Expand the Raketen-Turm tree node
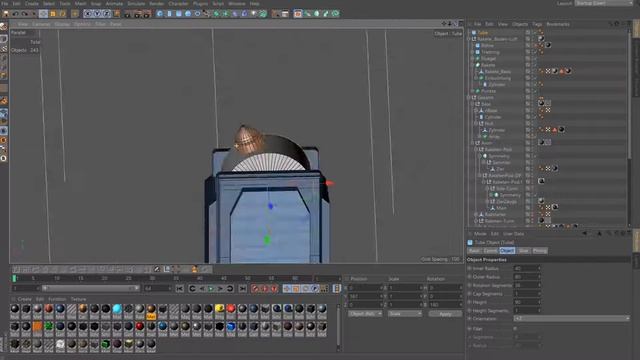 (x=476, y=221)
